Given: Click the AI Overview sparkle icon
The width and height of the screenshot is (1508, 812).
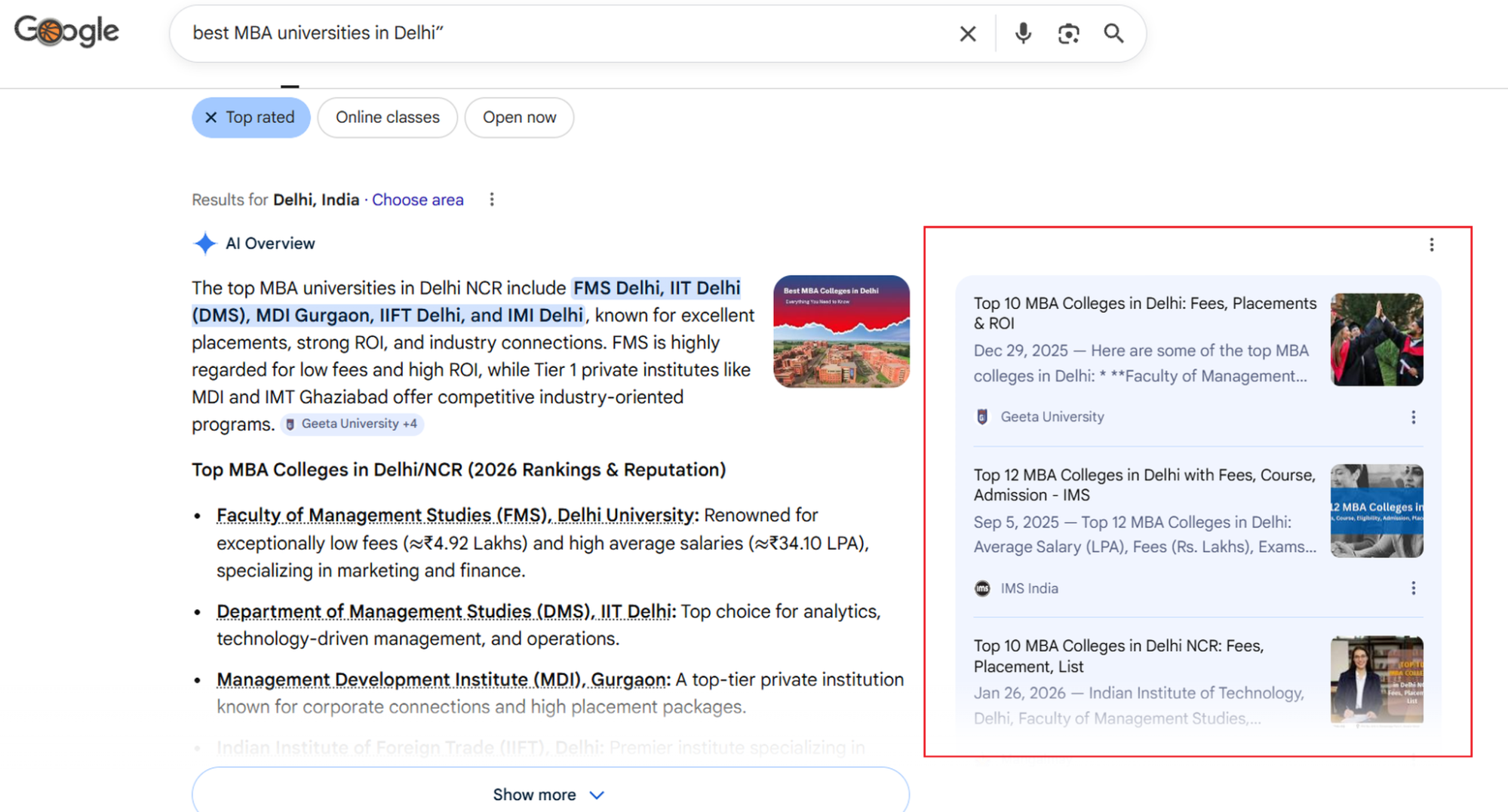Looking at the screenshot, I should click(204, 243).
